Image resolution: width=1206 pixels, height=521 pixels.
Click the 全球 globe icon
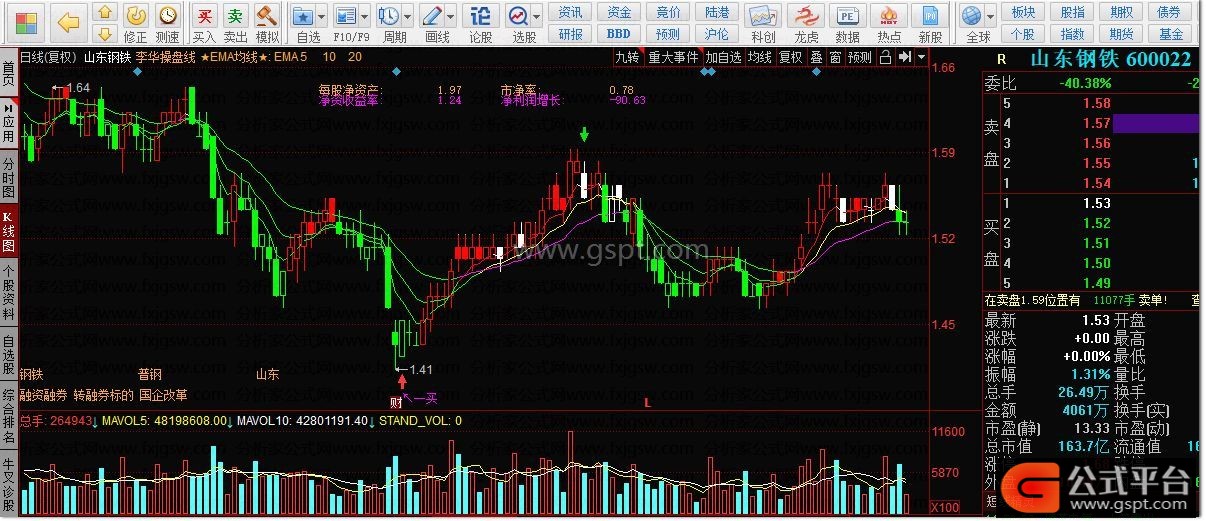click(971, 15)
